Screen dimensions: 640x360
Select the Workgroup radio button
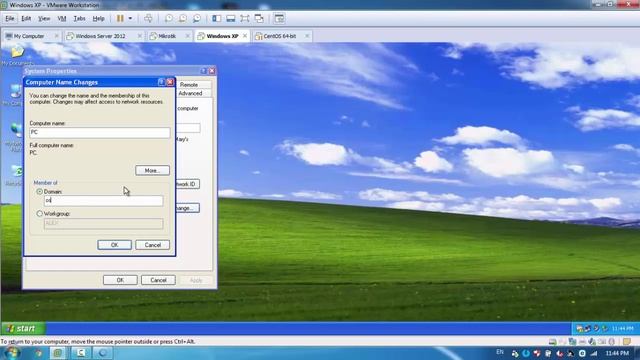40,213
